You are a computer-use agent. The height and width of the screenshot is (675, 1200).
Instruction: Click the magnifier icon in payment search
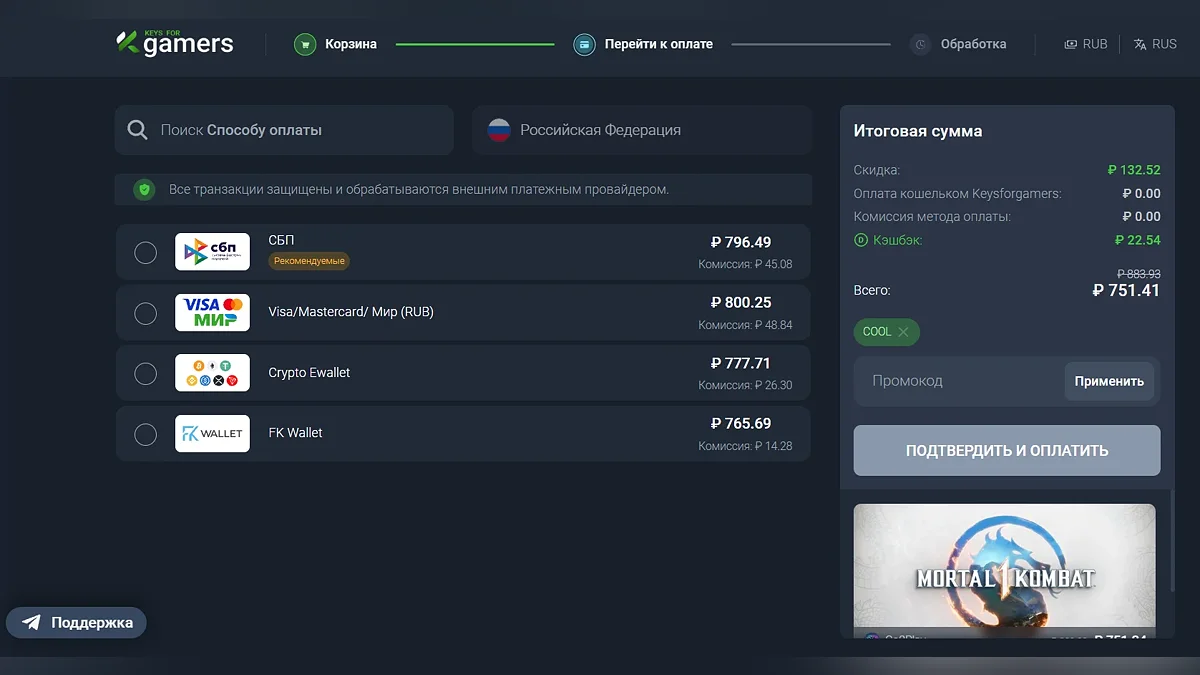(x=138, y=130)
